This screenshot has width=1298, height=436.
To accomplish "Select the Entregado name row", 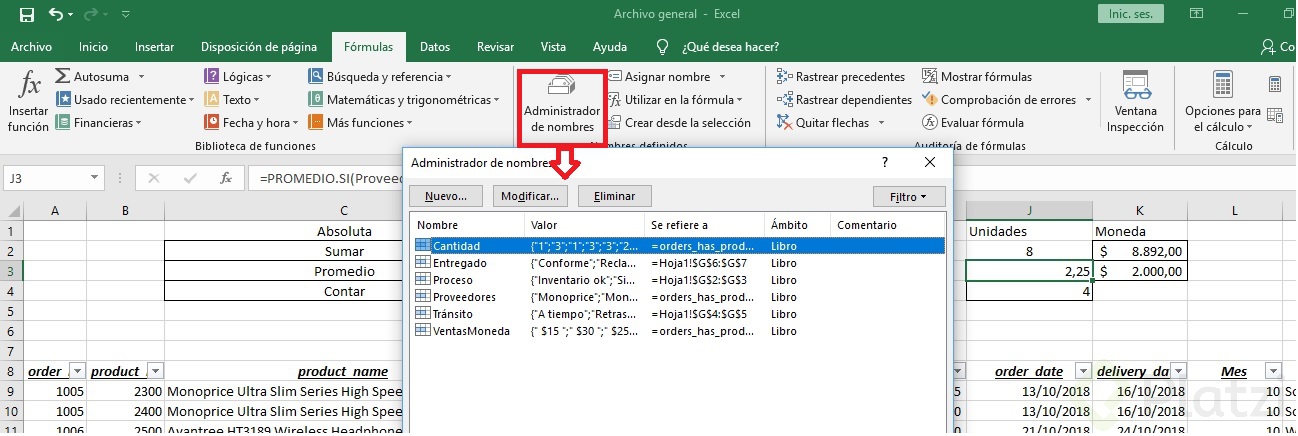I will click(677, 262).
